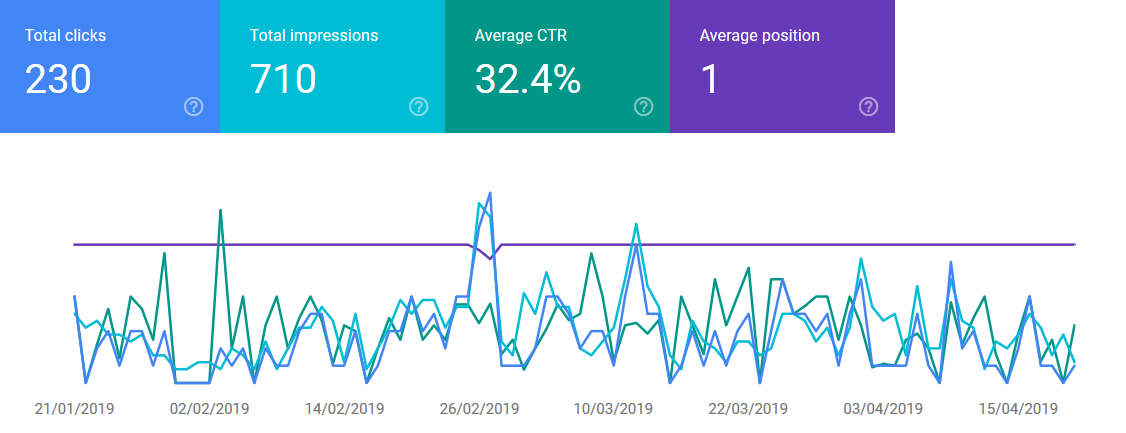Toggle the Total impressions metric card
This screenshot has height=433, width=1126.
pyautogui.click(x=332, y=66)
